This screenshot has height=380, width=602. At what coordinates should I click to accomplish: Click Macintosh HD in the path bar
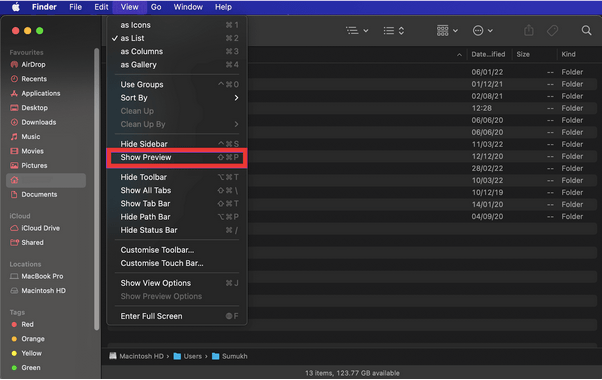click(137, 356)
